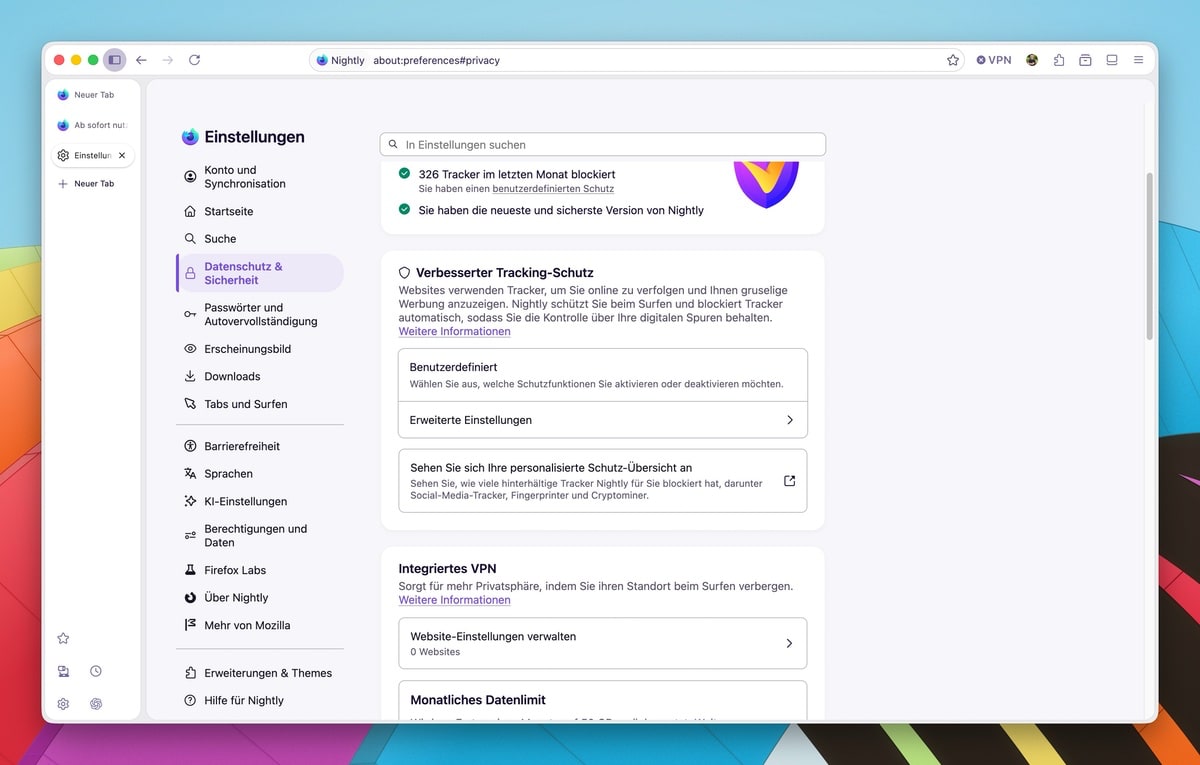The width and height of the screenshot is (1200, 765).
Task: Open Tabs und Surfen settings
Action: click(260, 404)
